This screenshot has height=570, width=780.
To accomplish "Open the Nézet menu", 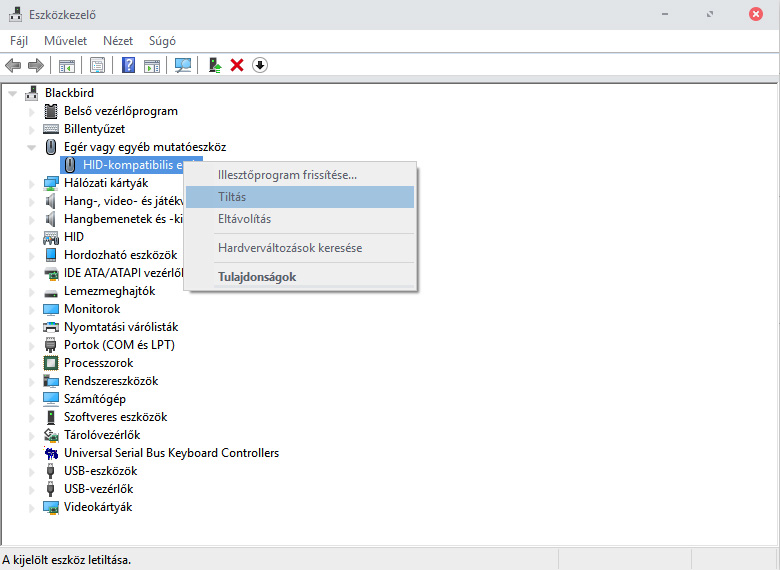I will 117,41.
